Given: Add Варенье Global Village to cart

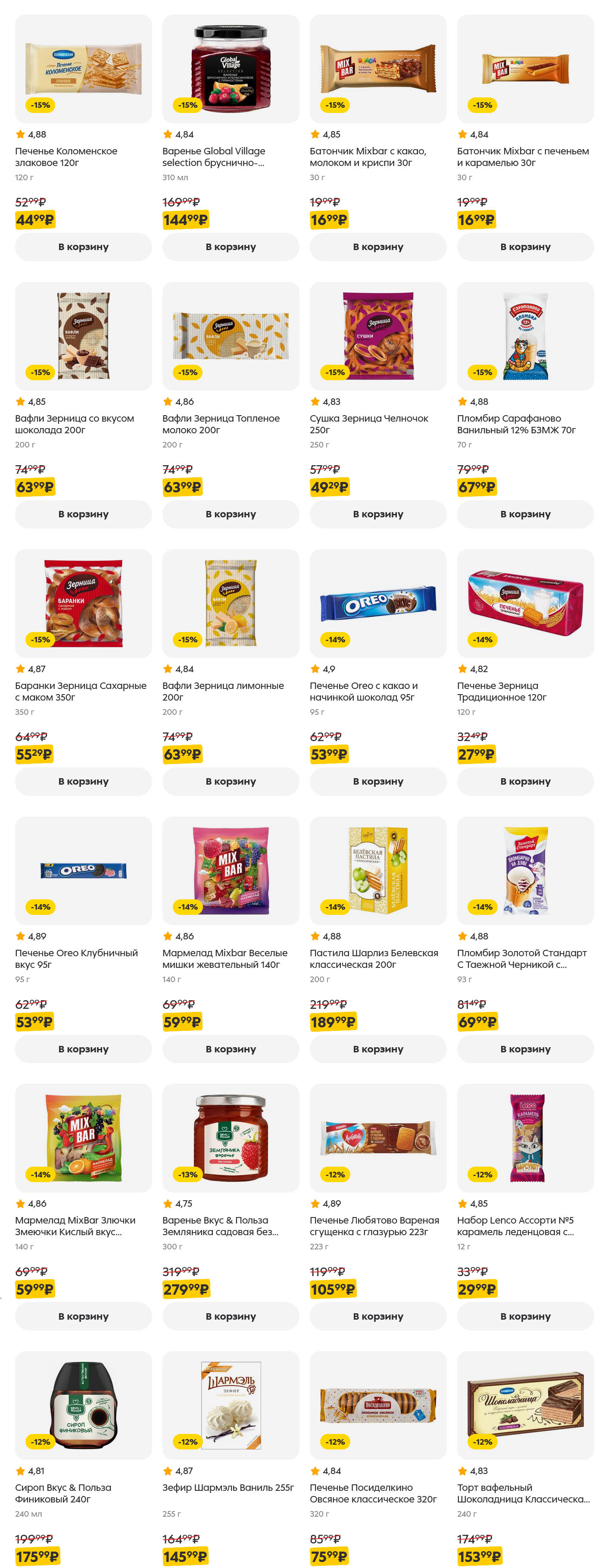Looking at the screenshot, I should (x=231, y=247).
